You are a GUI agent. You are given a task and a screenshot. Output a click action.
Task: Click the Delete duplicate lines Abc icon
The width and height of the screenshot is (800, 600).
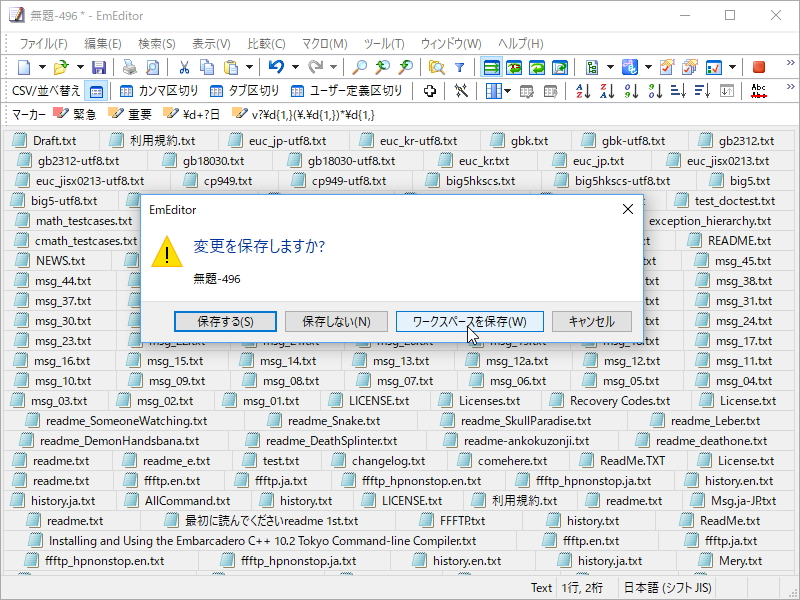pos(759,91)
